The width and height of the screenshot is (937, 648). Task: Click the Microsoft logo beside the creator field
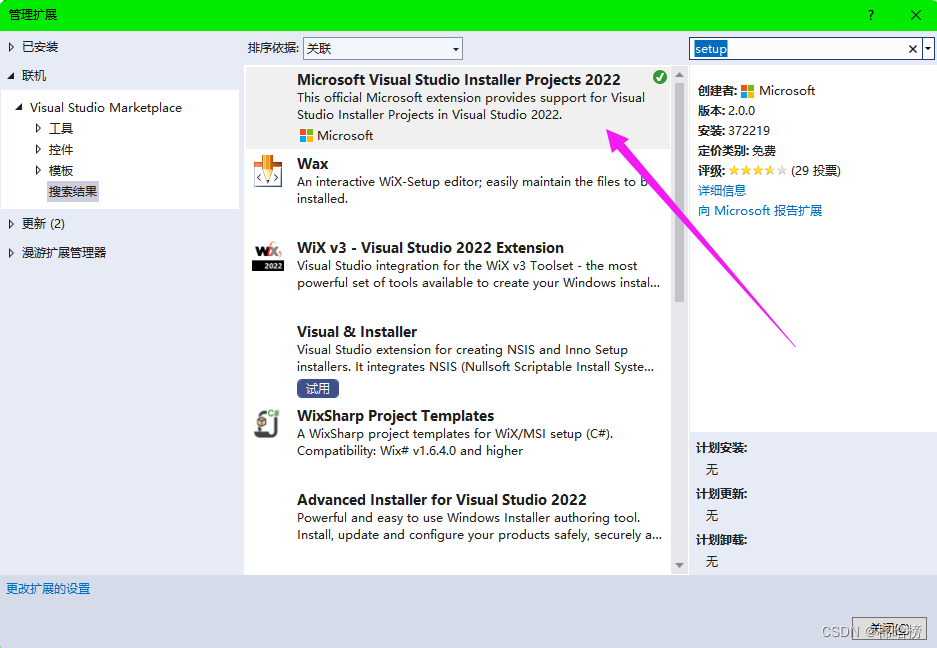pos(747,91)
